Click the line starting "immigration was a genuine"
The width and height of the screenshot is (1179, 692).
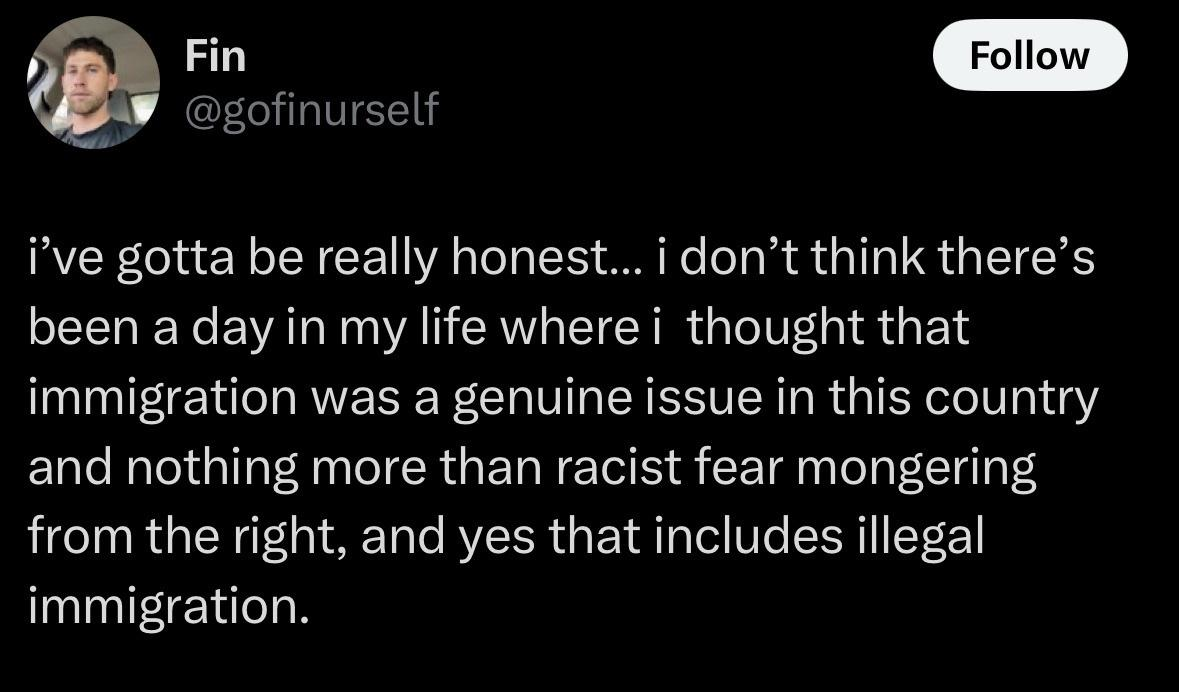[x=563, y=399]
